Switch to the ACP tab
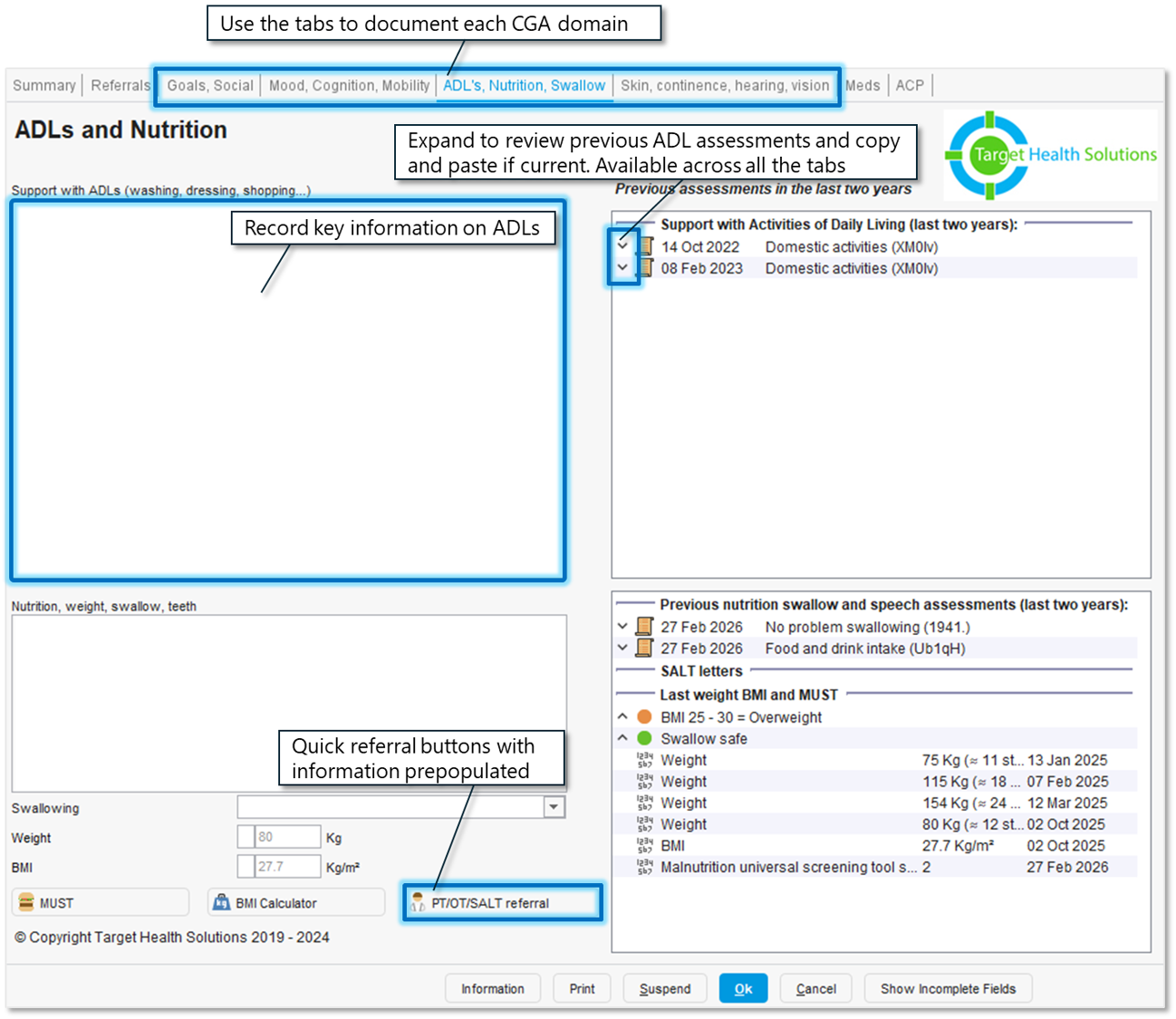 910,85
